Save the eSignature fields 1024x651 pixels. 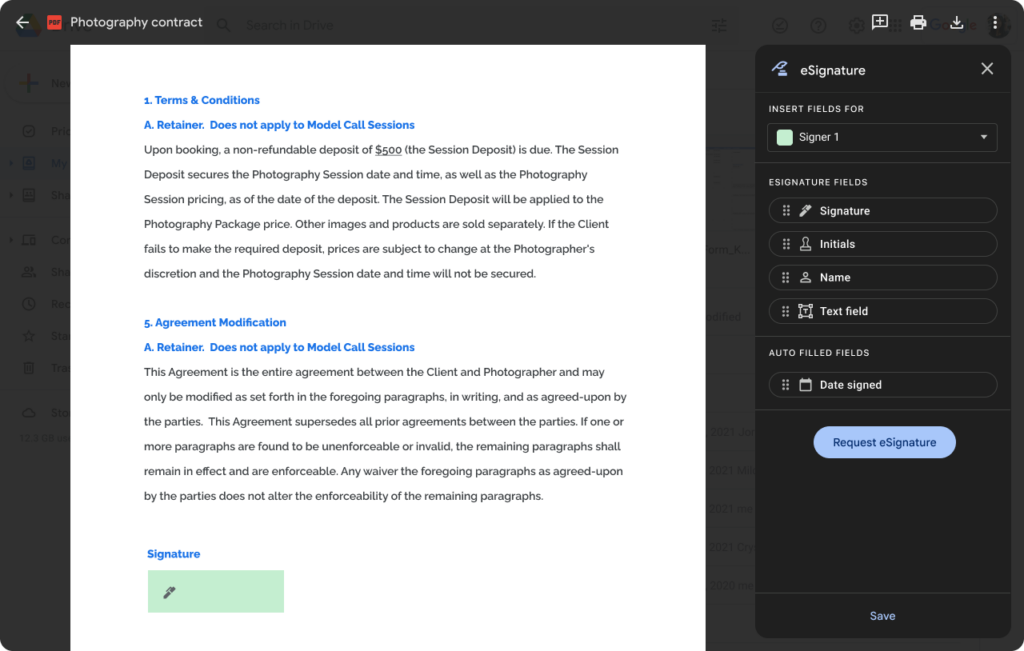882,616
